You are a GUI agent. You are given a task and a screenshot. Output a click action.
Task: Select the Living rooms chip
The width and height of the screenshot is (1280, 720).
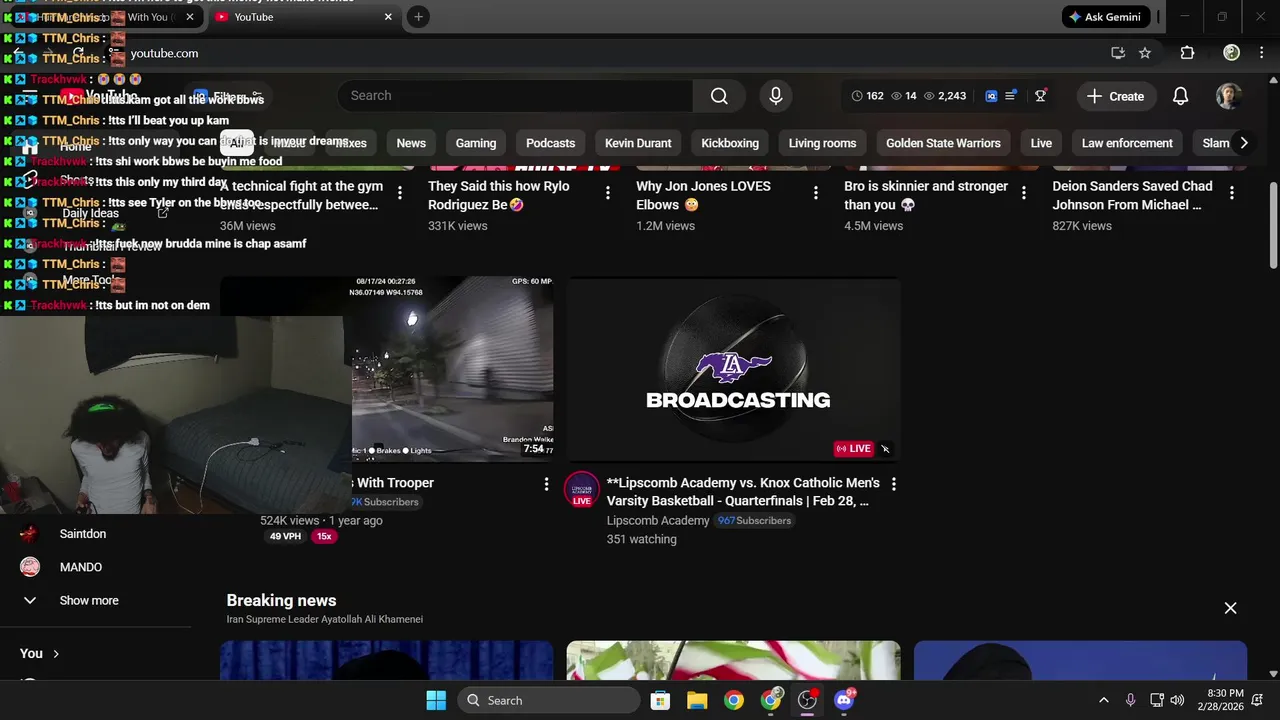(822, 143)
